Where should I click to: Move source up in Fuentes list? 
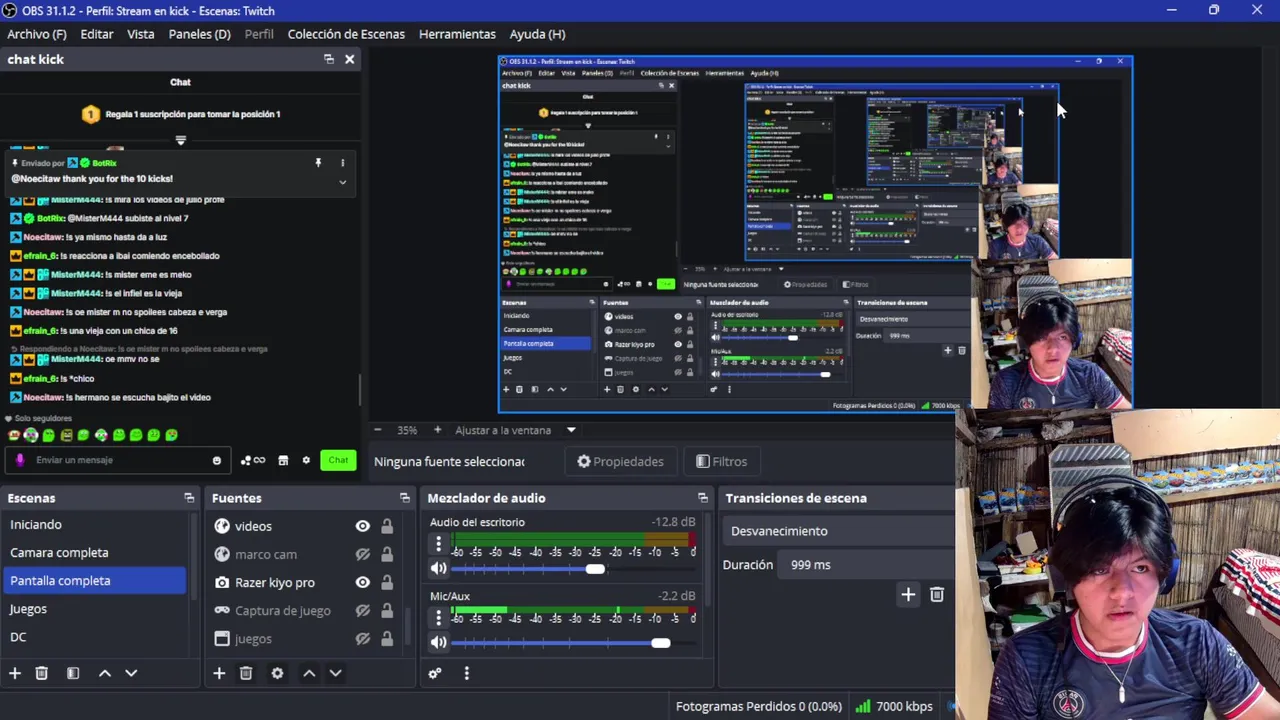click(x=309, y=673)
